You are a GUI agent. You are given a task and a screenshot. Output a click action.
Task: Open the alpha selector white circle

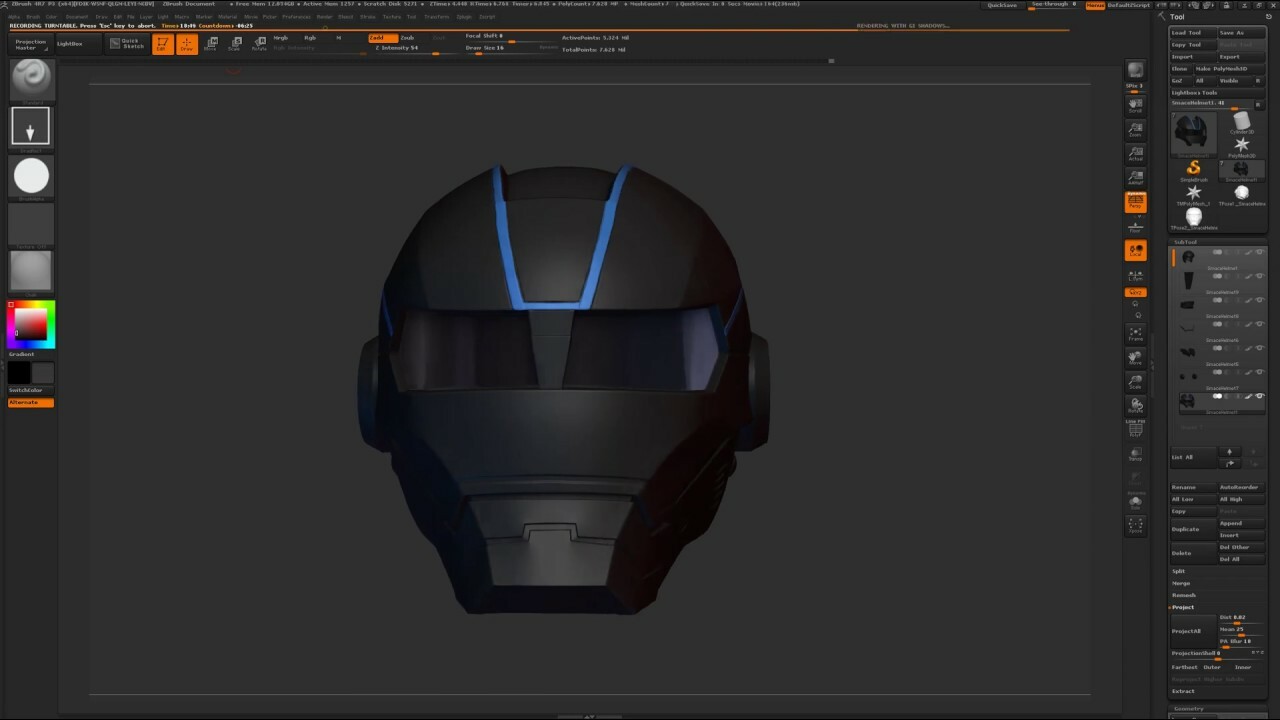(x=31, y=176)
